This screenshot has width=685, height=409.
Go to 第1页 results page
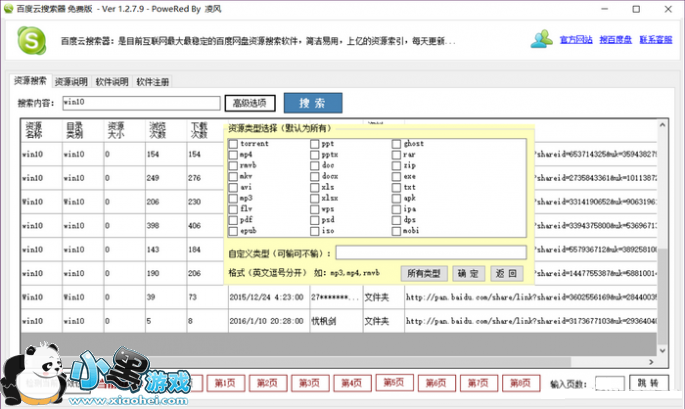(225, 383)
